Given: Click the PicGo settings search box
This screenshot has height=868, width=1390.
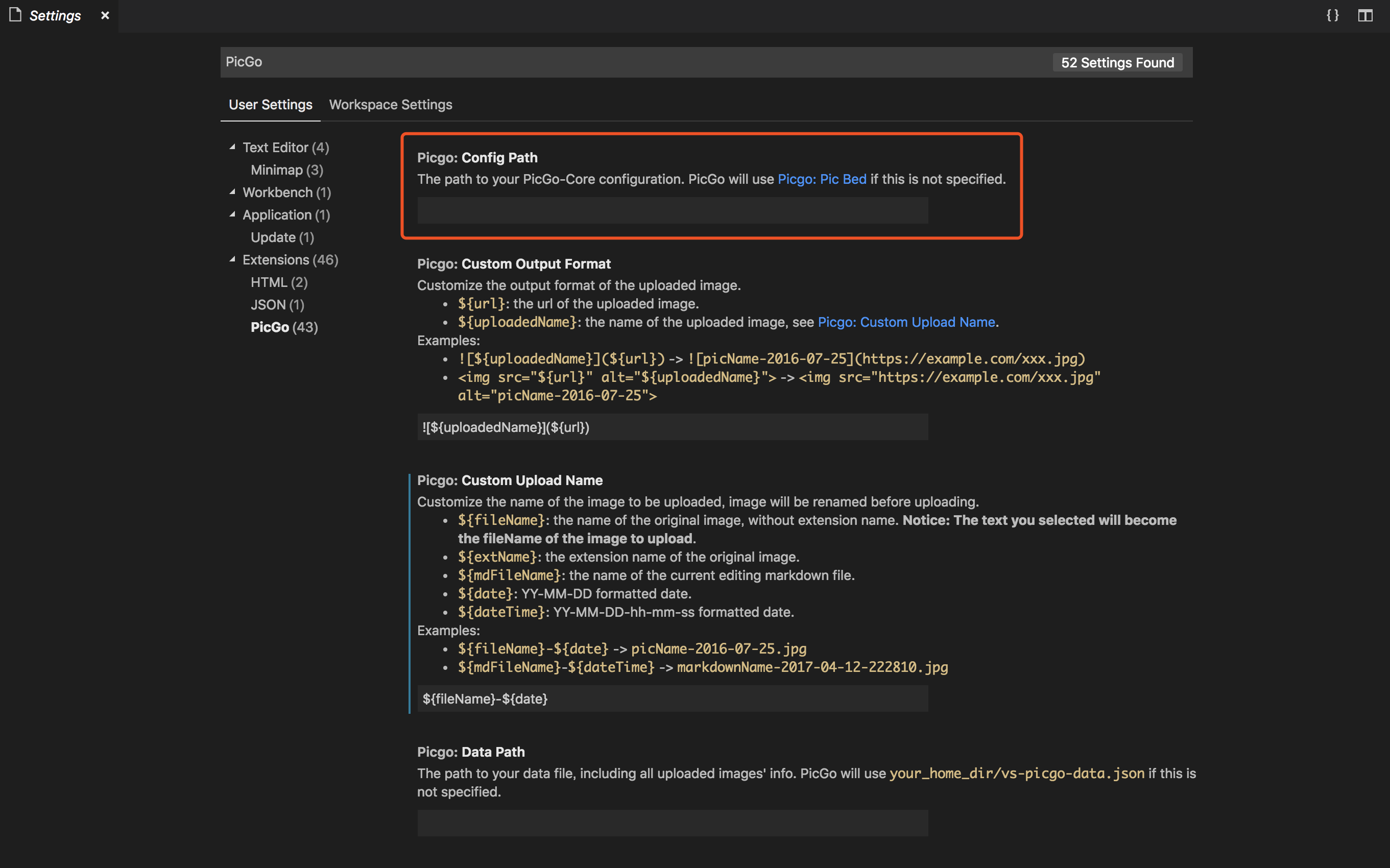Looking at the screenshot, I should point(632,62).
